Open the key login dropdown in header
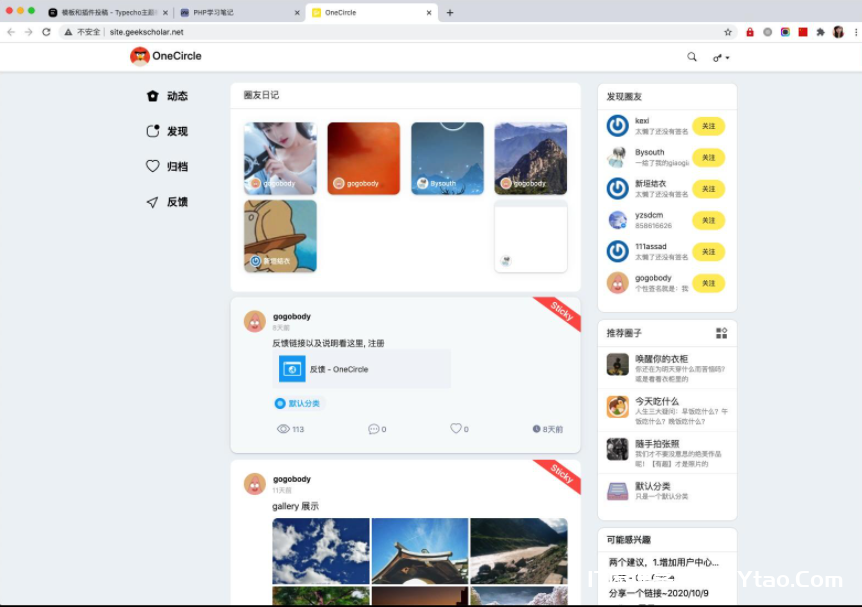This screenshot has width=862, height=607. point(720,58)
